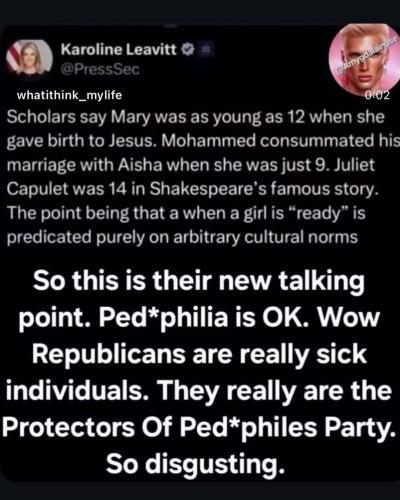Select the 'marriage with Aisha' tweet line
400x500 pixels.
(x=191, y=166)
